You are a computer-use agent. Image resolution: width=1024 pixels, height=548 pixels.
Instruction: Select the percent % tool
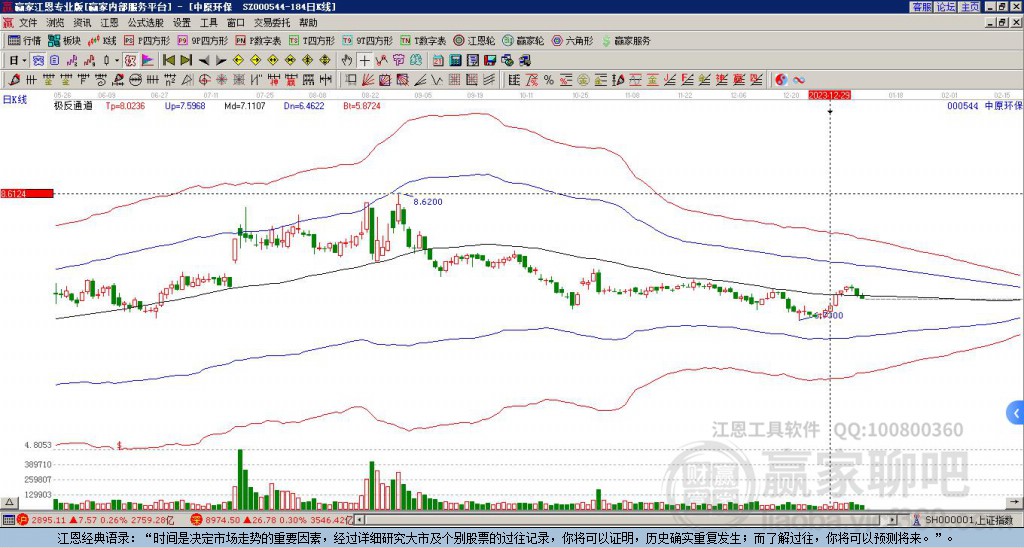click(549, 80)
